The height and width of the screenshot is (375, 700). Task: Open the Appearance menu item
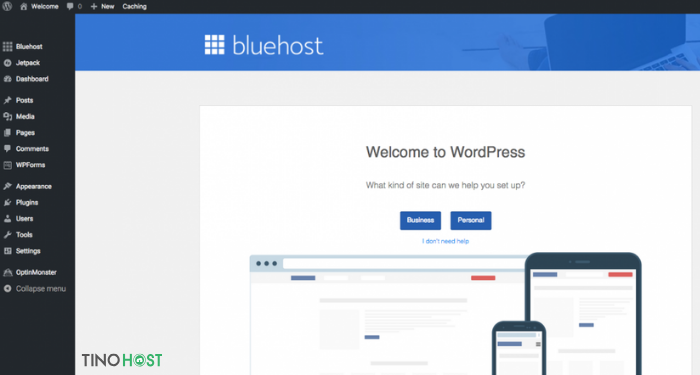pos(33,187)
